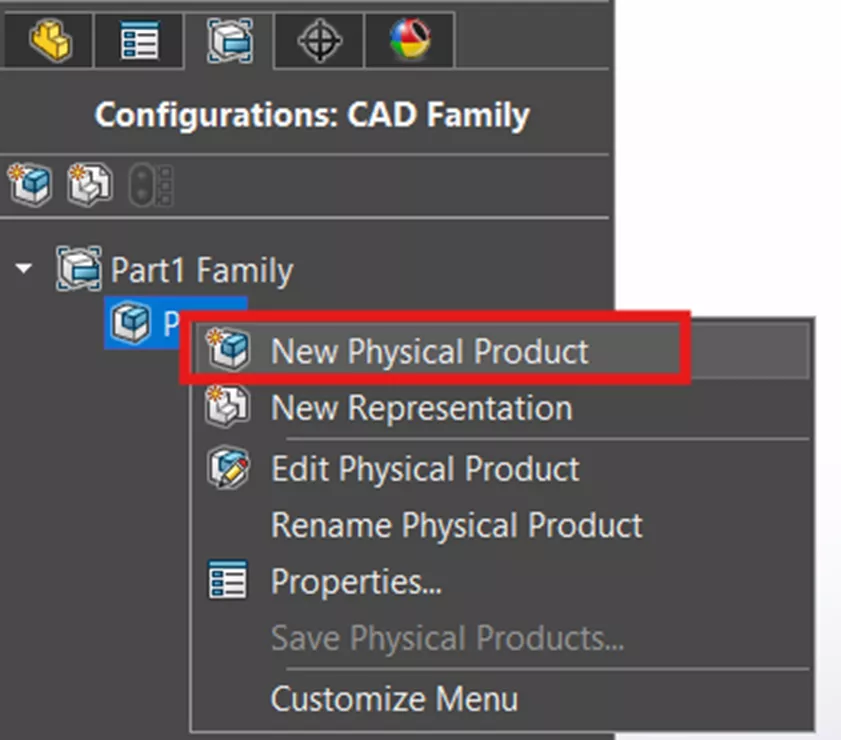
Task: Choose New Representation from the context menu
Action: click(421, 408)
